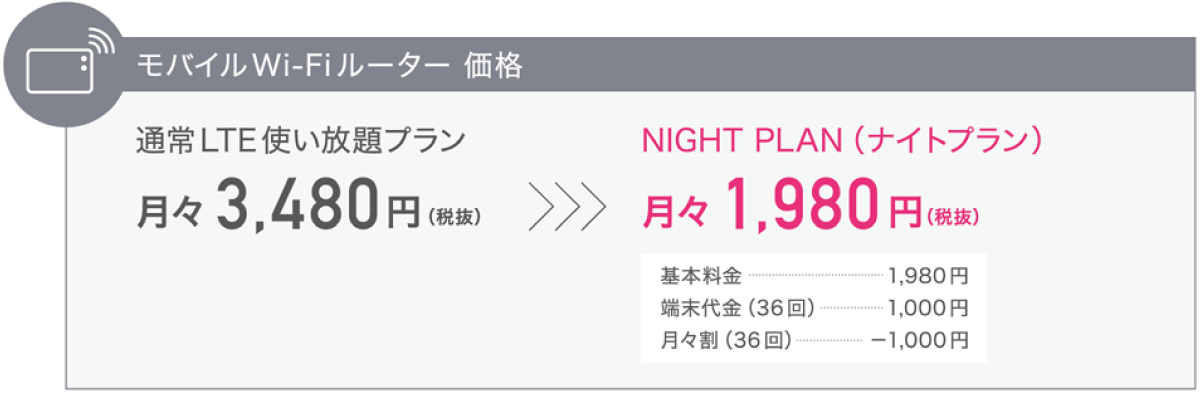The height and width of the screenshot is (401, 1200).
Task: Click the gray (税抜) note beside 3,480円
Action: (454, 215)
